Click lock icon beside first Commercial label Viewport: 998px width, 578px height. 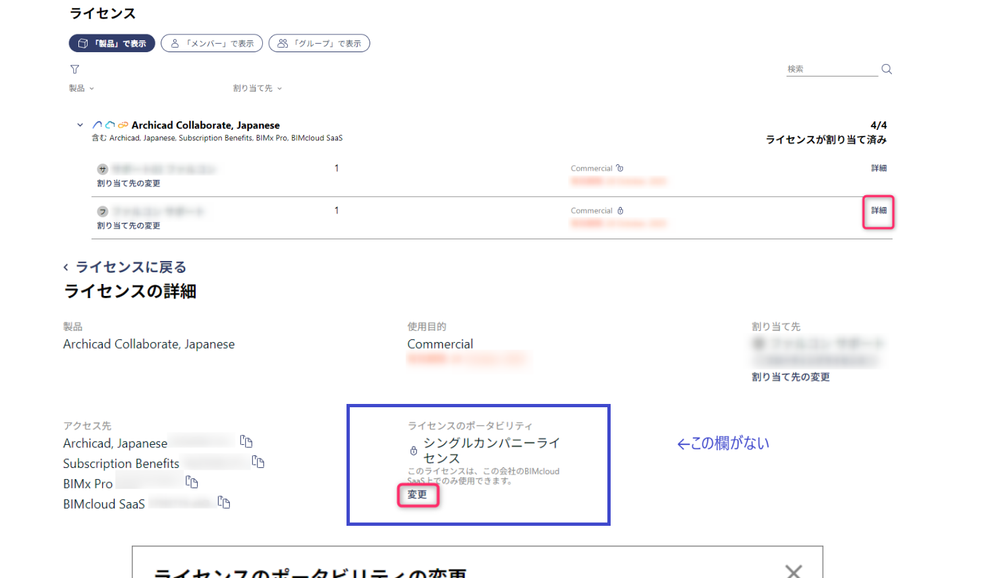pyautogui.click(x=620, y=168)
